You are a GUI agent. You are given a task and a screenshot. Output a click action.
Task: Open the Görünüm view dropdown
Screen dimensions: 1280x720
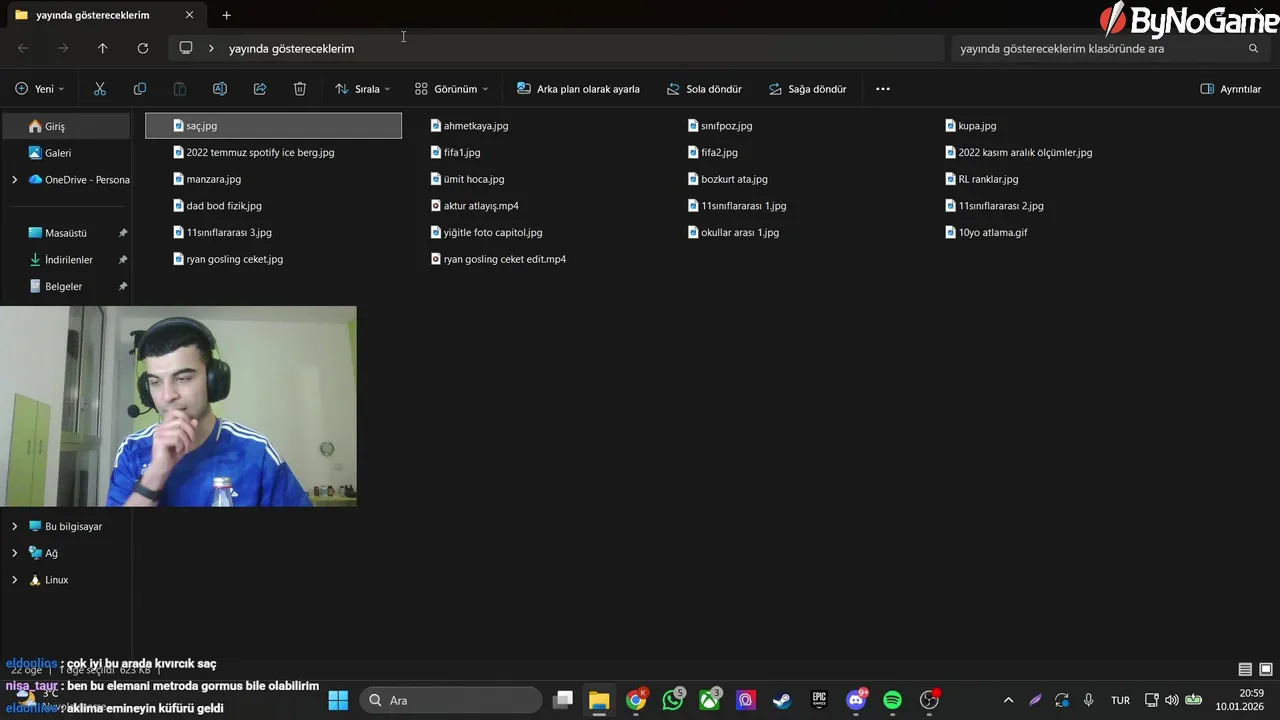click(x=452, y=89)
